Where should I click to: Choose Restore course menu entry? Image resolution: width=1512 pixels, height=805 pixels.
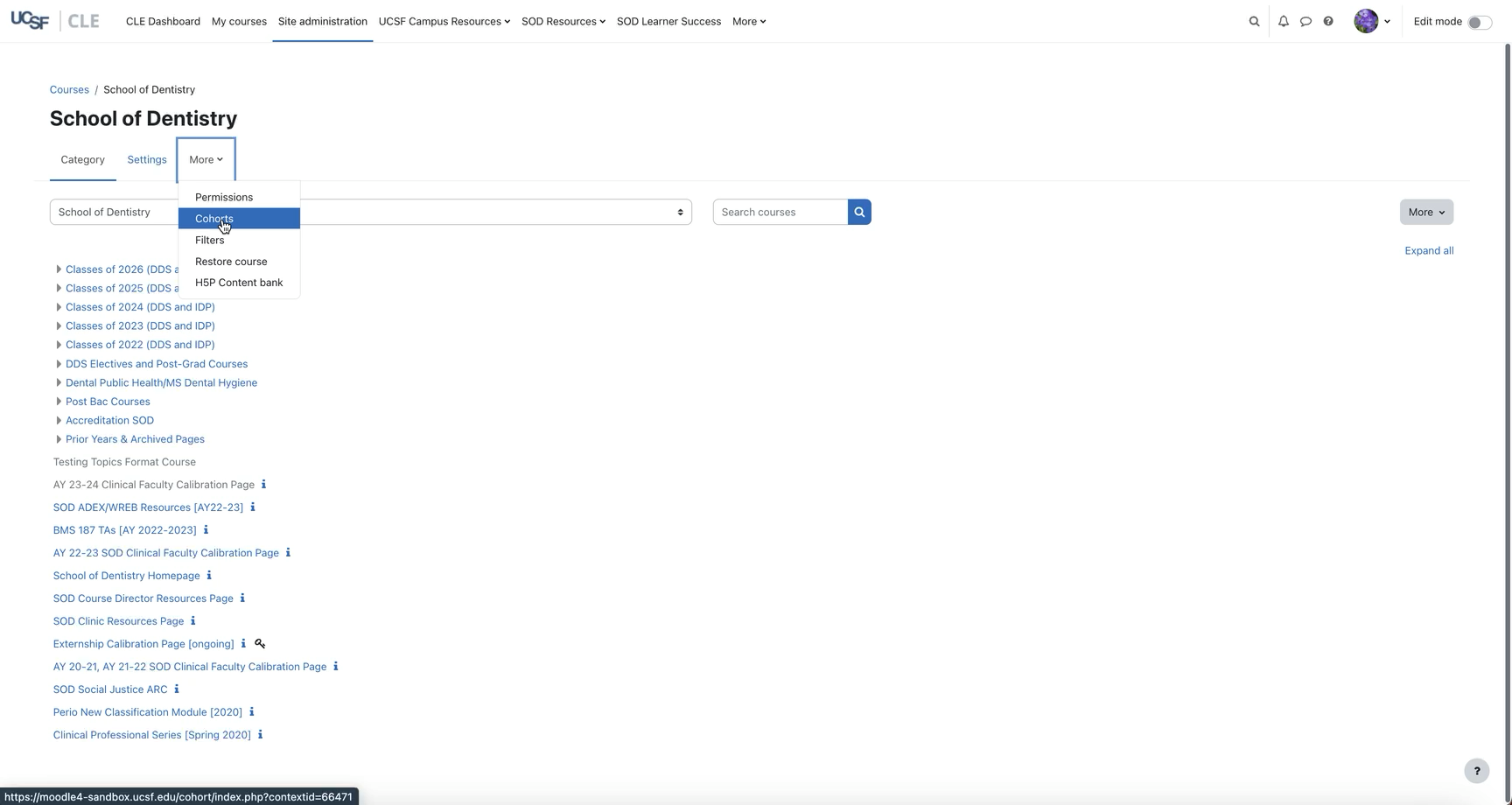click(x=239, y=261)
